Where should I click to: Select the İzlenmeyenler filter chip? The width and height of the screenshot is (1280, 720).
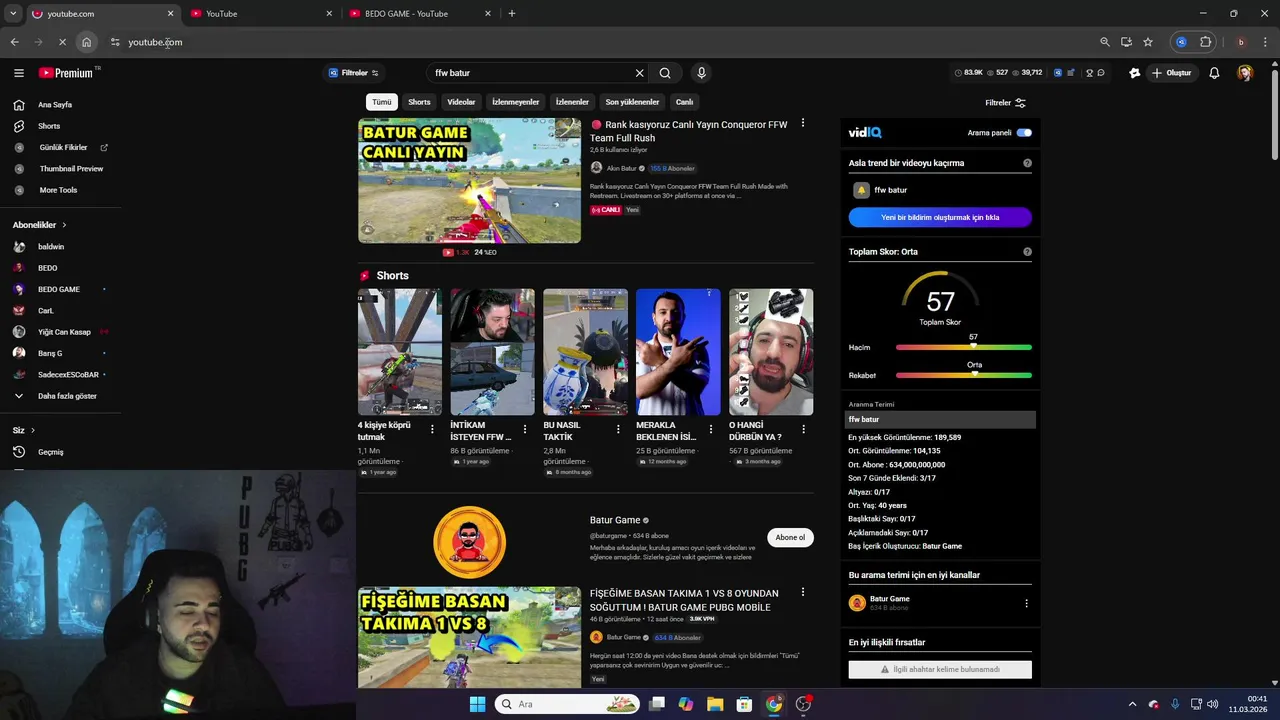tap(515, 102)
